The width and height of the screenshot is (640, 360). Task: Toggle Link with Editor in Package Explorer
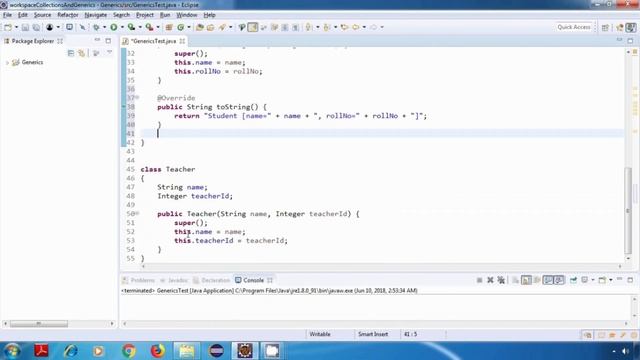pos(82,53)
